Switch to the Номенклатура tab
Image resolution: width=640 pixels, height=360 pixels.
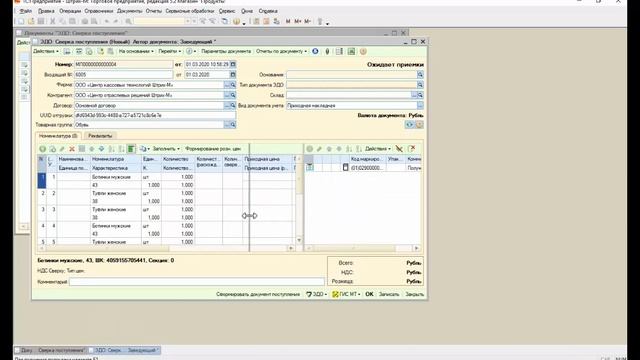point(58,136)
